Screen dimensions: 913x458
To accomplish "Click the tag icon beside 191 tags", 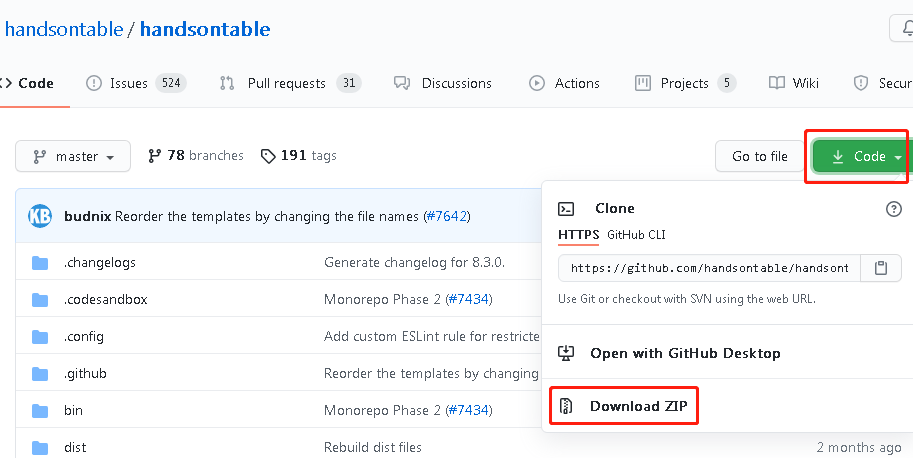I will point(268,156).
